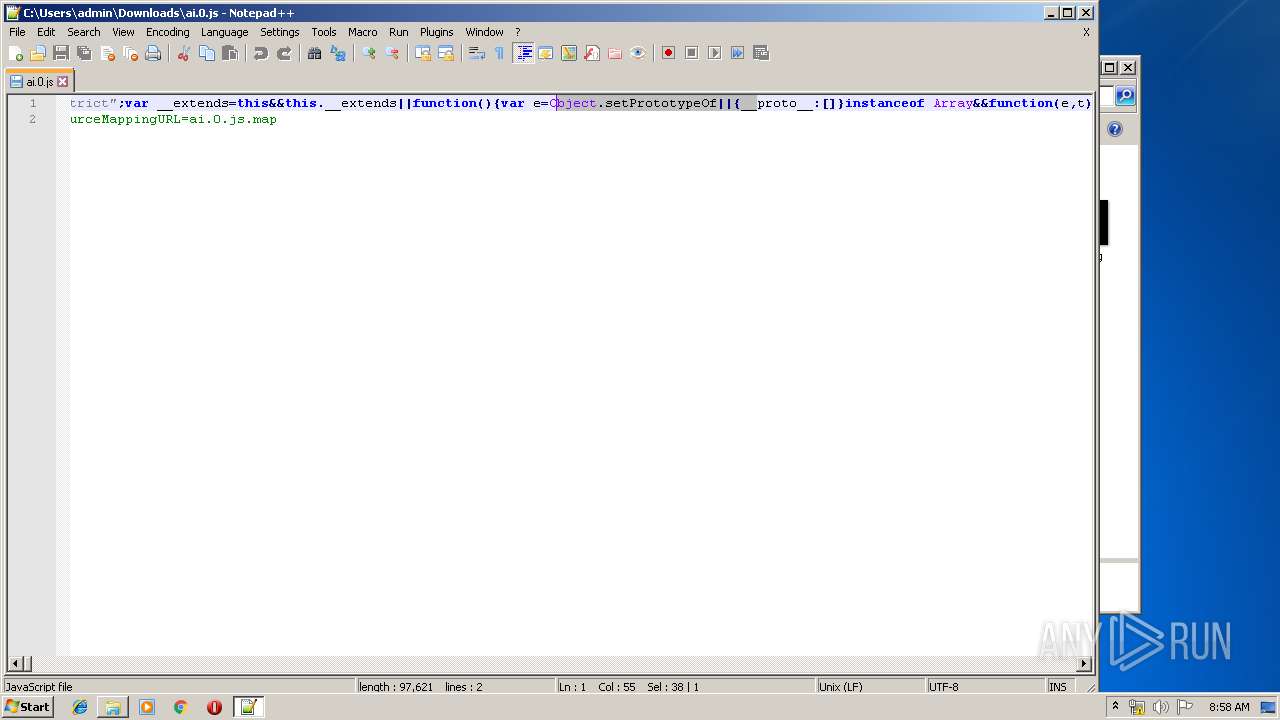This screenshot has height=720, width=1280.
Task: Click line number 2 in the margin
Action: pyautogui.click(x=32, y=119)
